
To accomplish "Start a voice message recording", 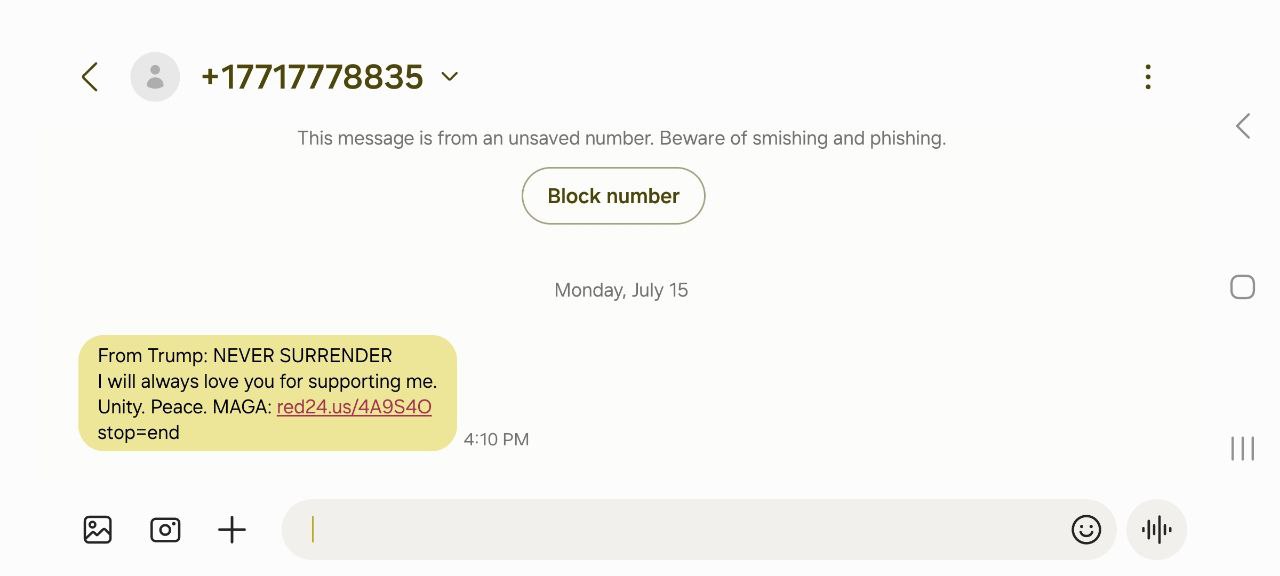I will pyautogui.click(x=1156, y=529).
